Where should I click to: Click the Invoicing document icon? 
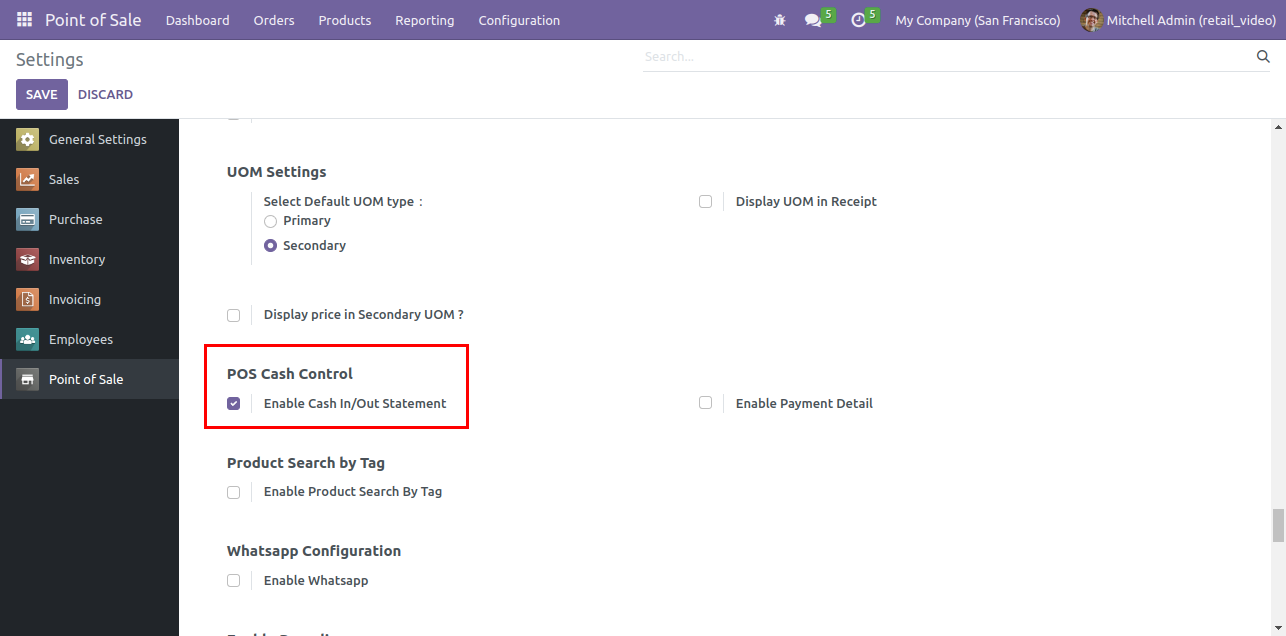tap(28, 300)
